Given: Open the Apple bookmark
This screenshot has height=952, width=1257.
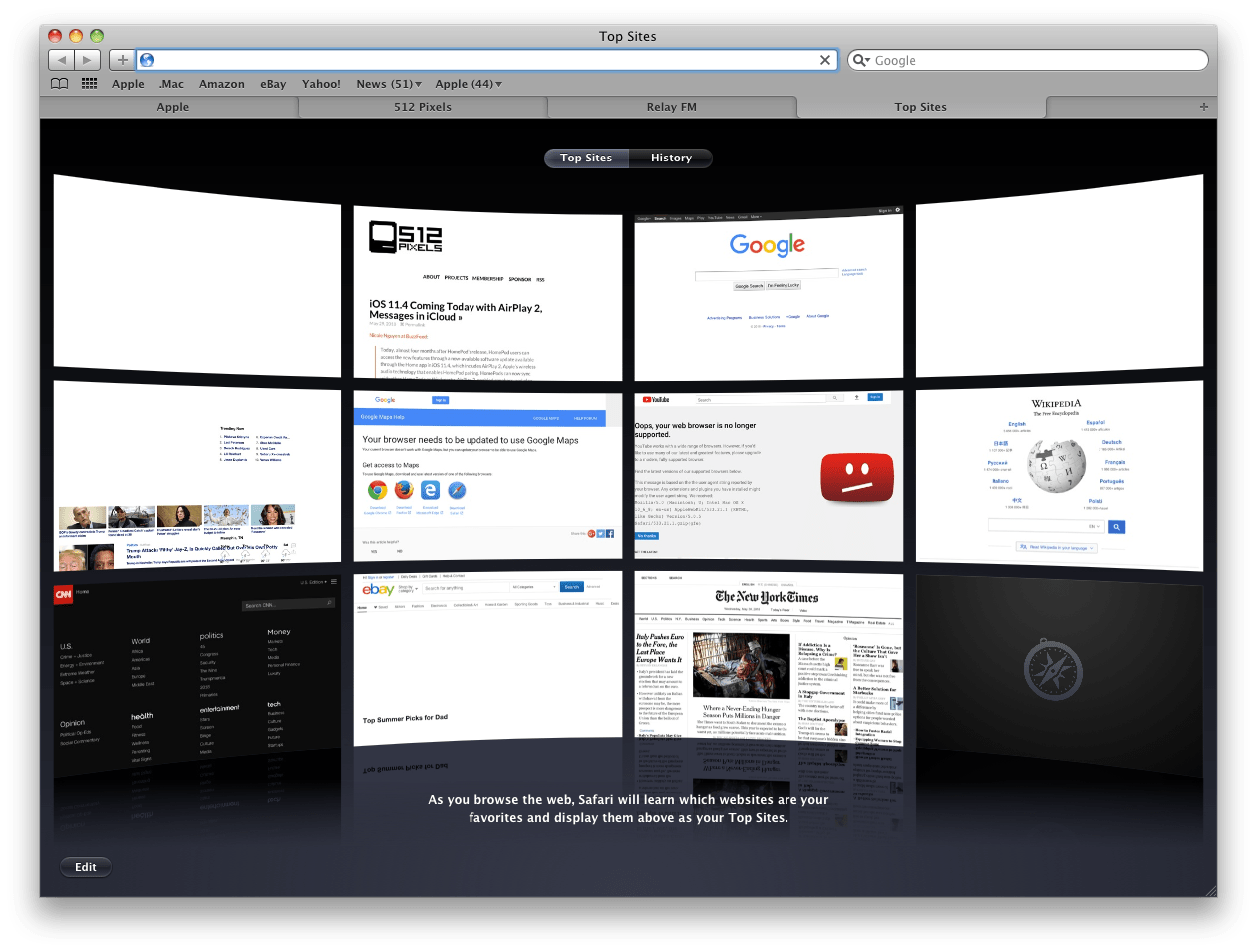Looking at the screenshot, I should click(x=128, y=84).
